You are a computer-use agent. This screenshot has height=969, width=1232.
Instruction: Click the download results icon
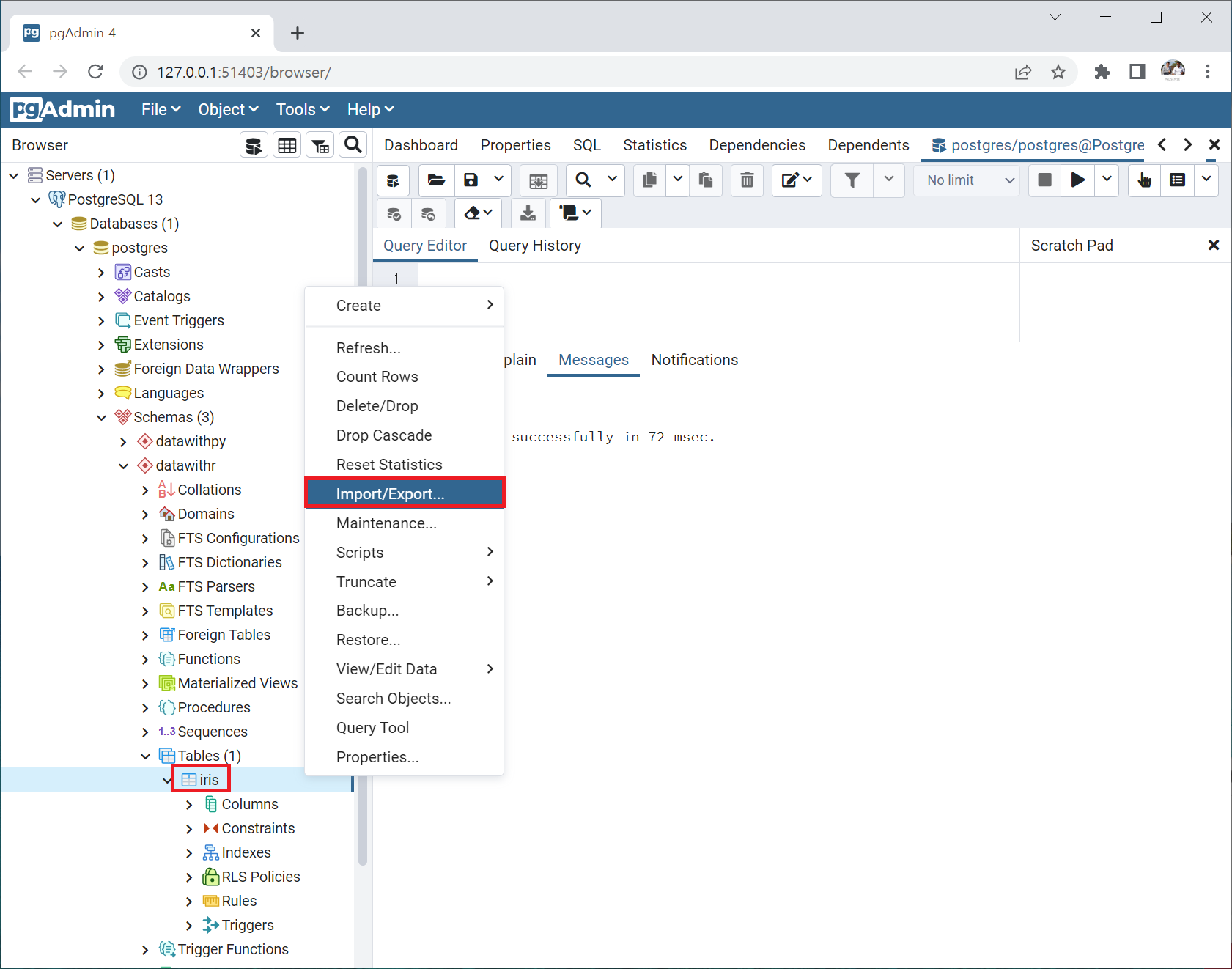pyautogui.click(x=528, y=213)
